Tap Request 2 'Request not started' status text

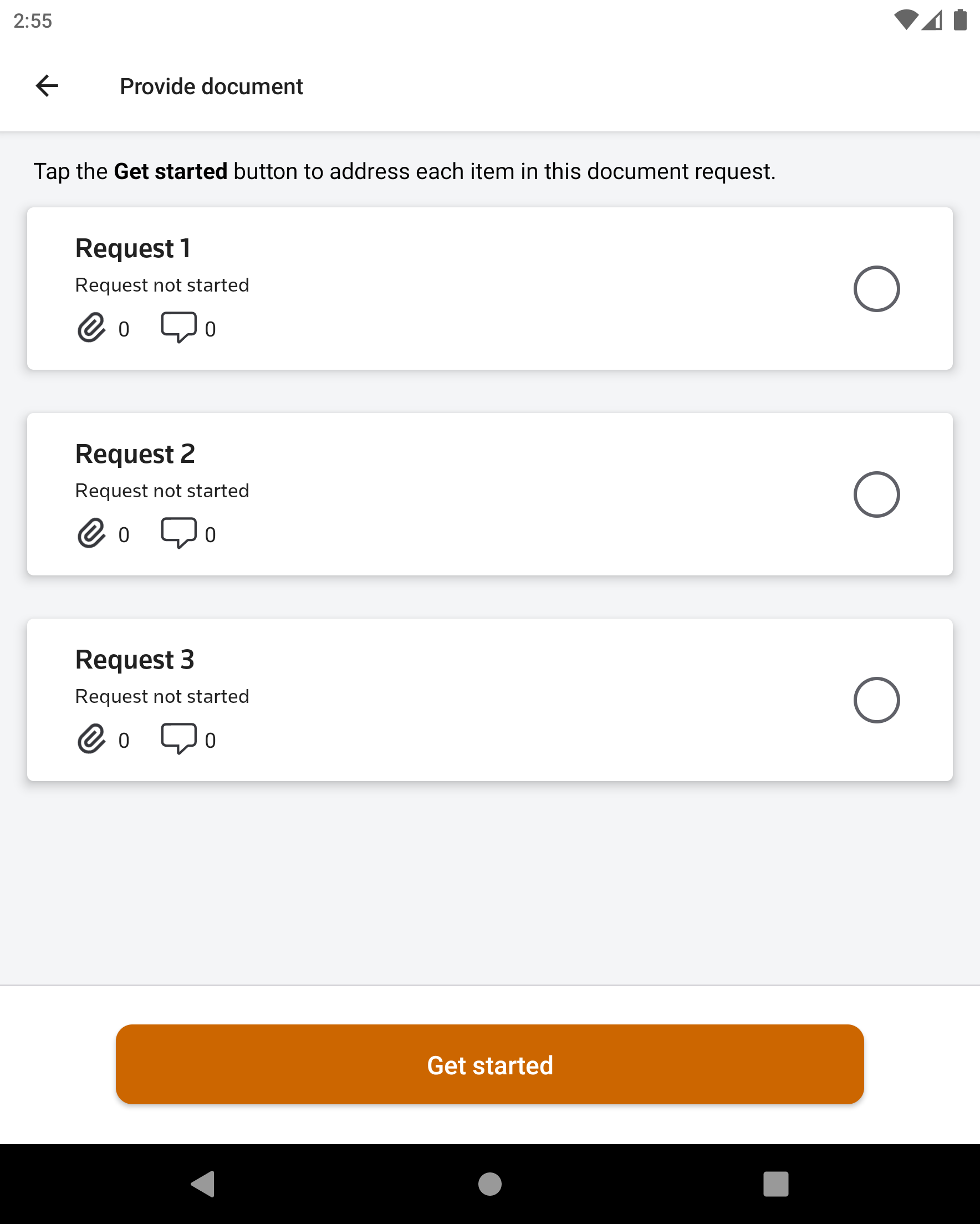click(x=162, y=491)
